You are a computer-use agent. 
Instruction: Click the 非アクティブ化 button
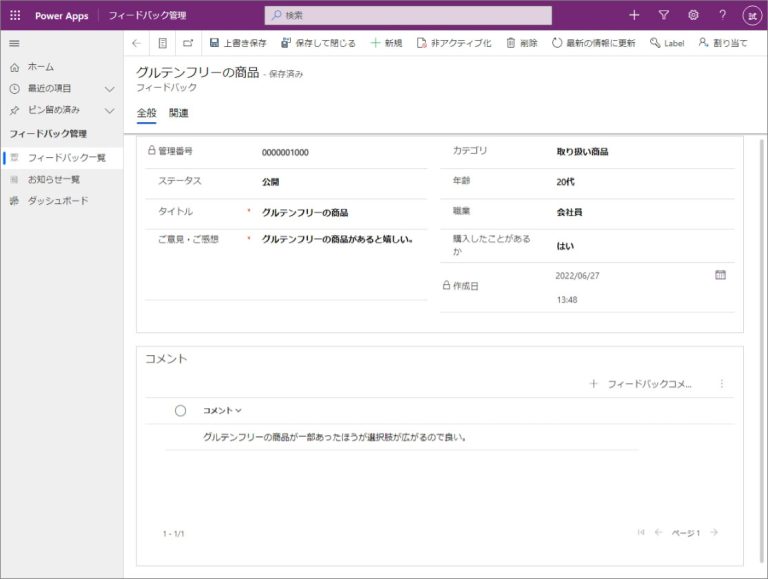coord(453,43)
